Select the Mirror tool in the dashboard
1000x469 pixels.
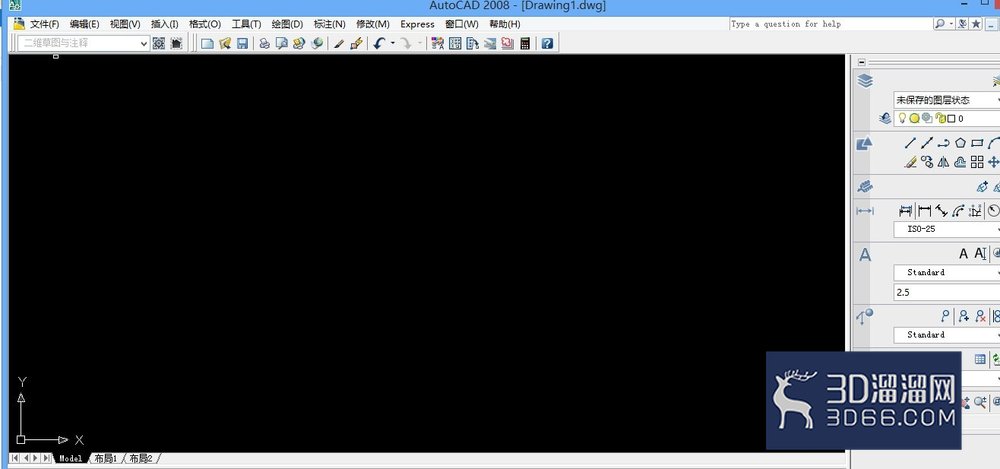coord(944,162)
